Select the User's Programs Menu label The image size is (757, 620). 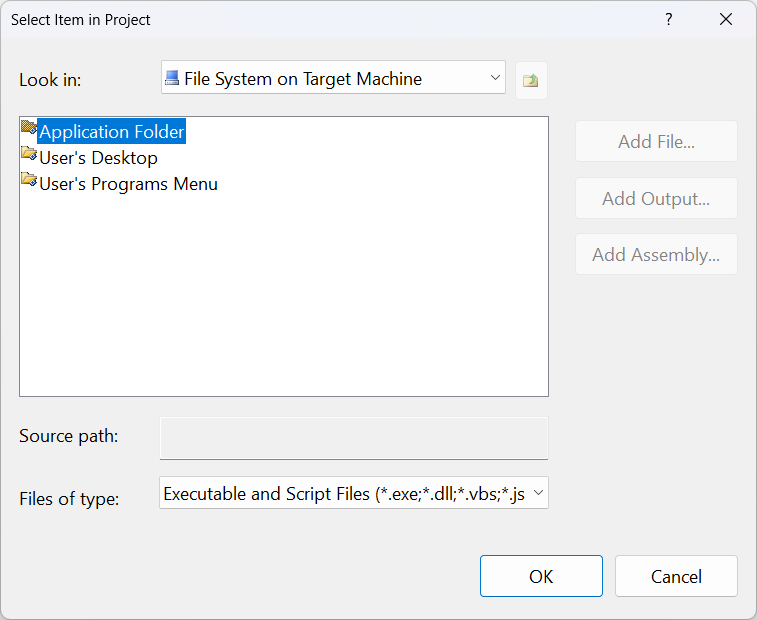pos(128,184)
